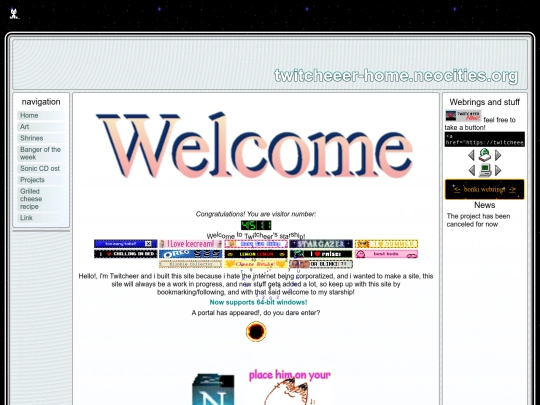Click the green visitor counter digits
Image resolution: width=540 pixels, height=405 pixels.
click(x=256, y=225)
